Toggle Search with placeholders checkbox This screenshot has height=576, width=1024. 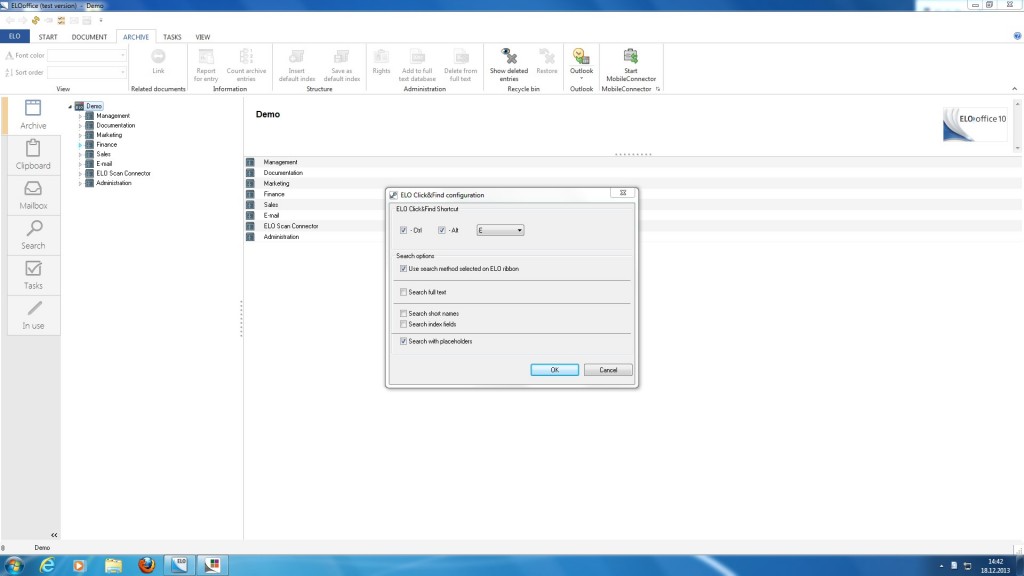pyautogui.click(x=404, y=341)
